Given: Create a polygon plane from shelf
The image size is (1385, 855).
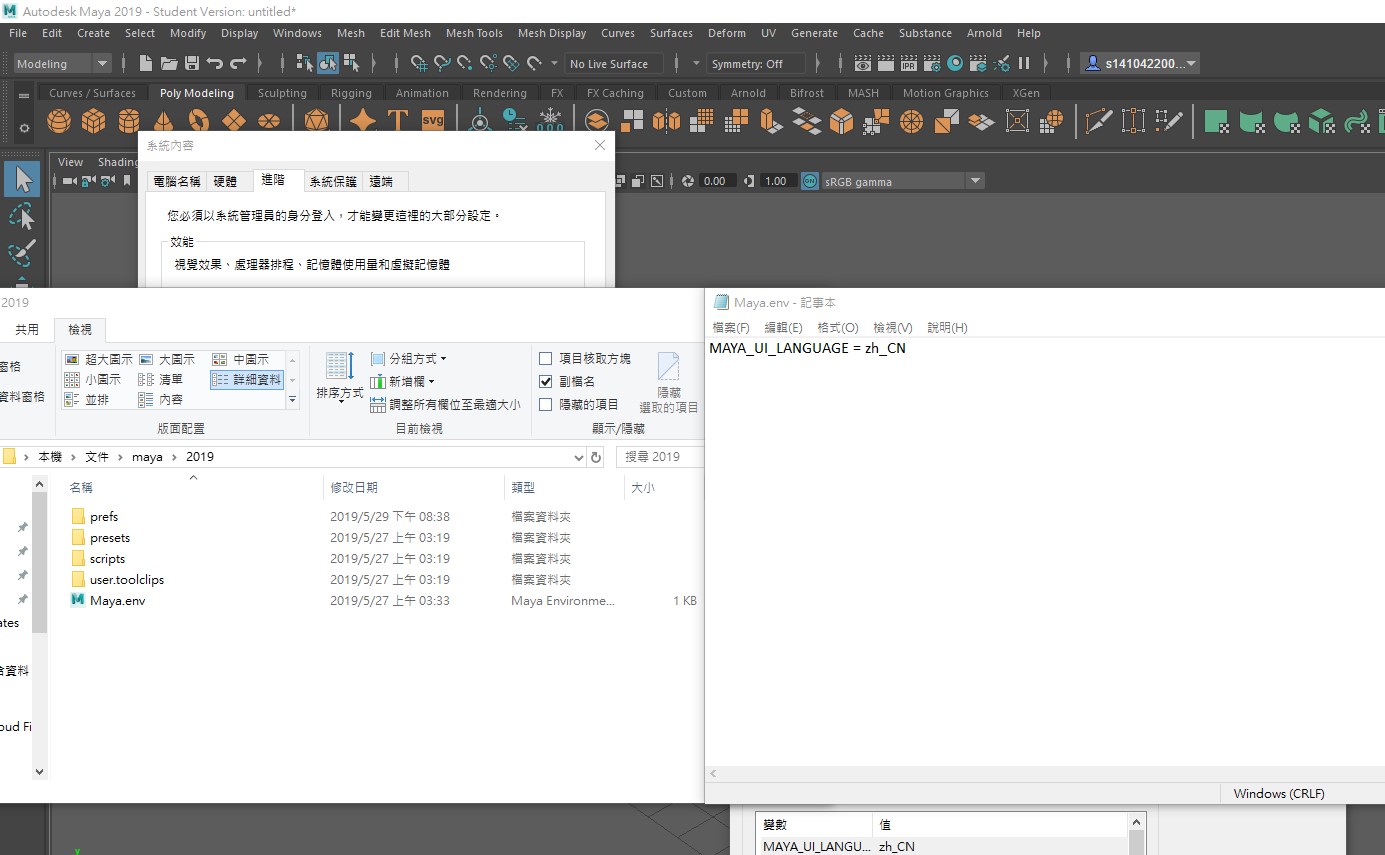Looking at the screenshot, I should tap(233, 121).
